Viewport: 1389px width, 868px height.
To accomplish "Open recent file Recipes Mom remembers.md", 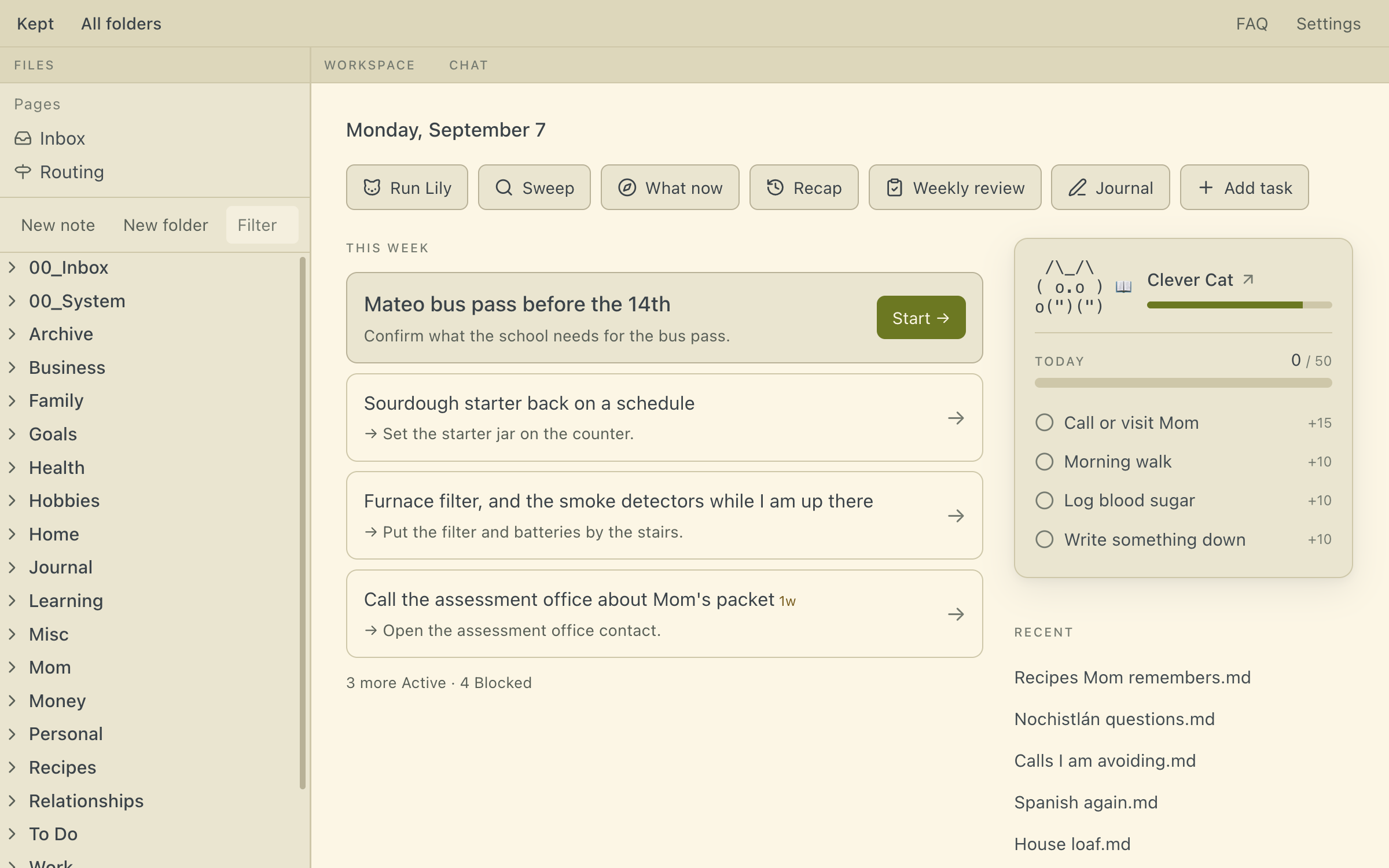I will click(x=1132, y=678).
